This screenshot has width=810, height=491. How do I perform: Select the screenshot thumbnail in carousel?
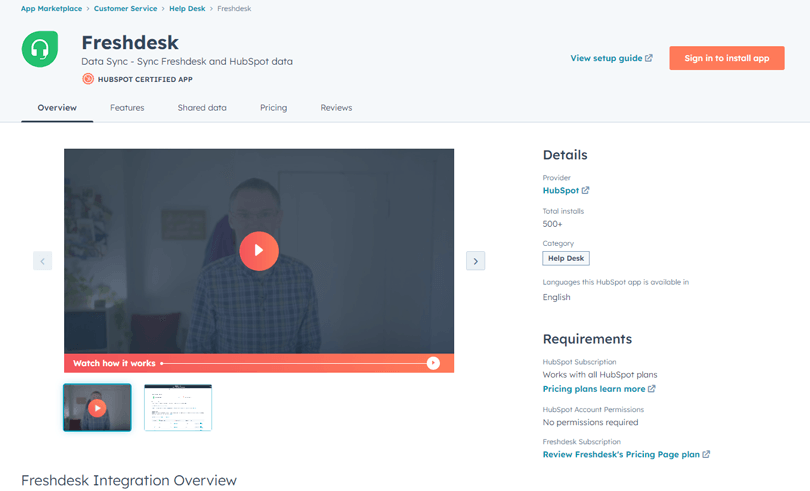pyautogui.click(x=178, y=407)
